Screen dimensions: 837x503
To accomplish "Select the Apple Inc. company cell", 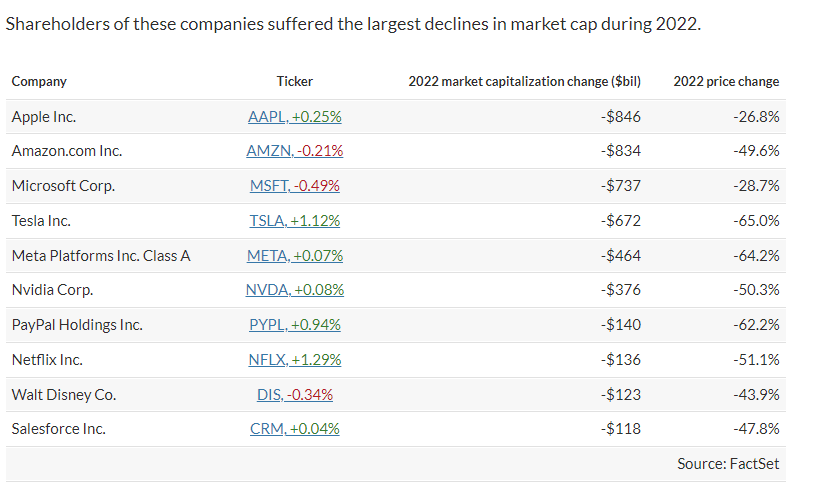I will point(44,117).
